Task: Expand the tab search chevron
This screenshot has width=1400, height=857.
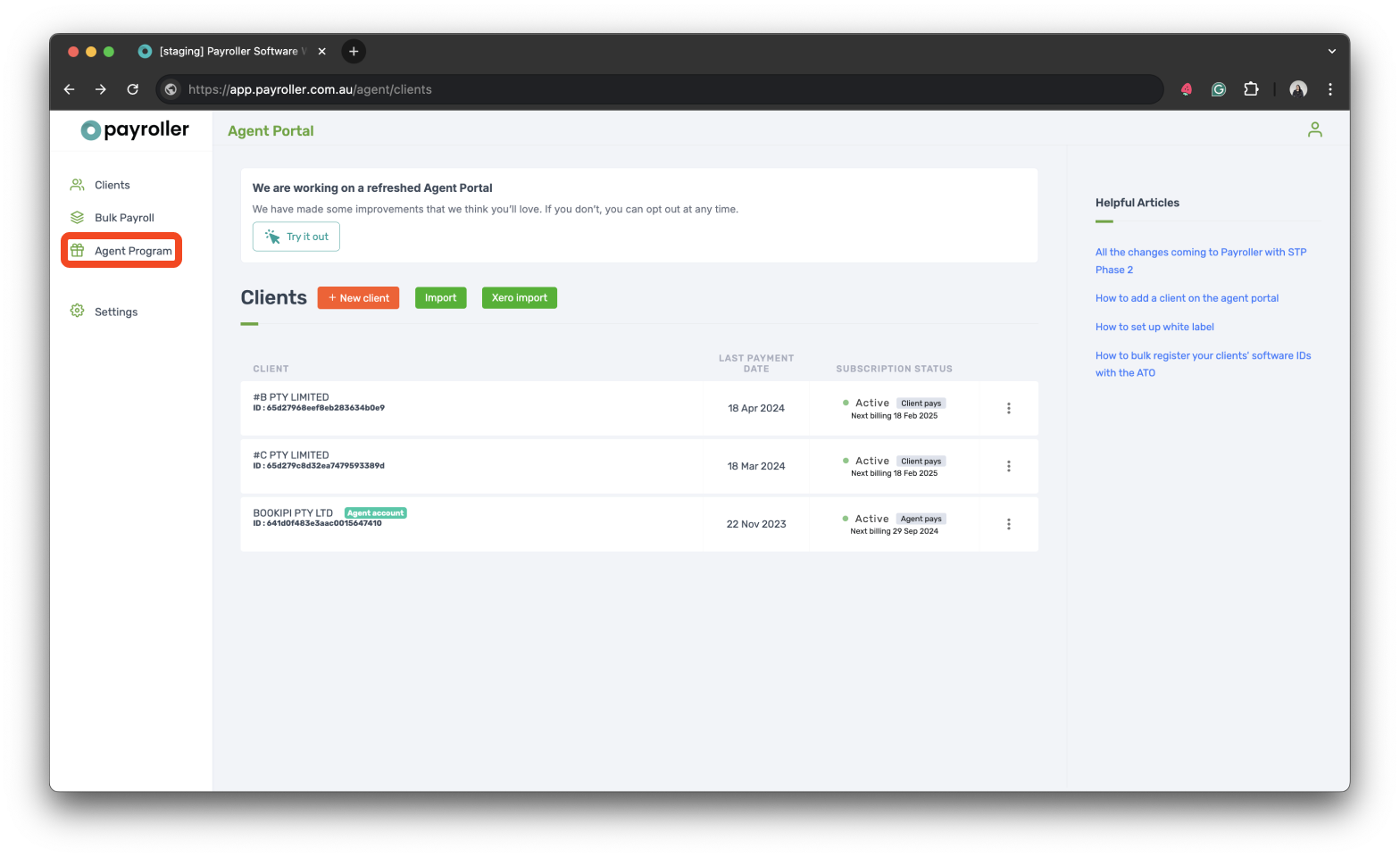Action: pyautogui.click(x=1331, y=52)
